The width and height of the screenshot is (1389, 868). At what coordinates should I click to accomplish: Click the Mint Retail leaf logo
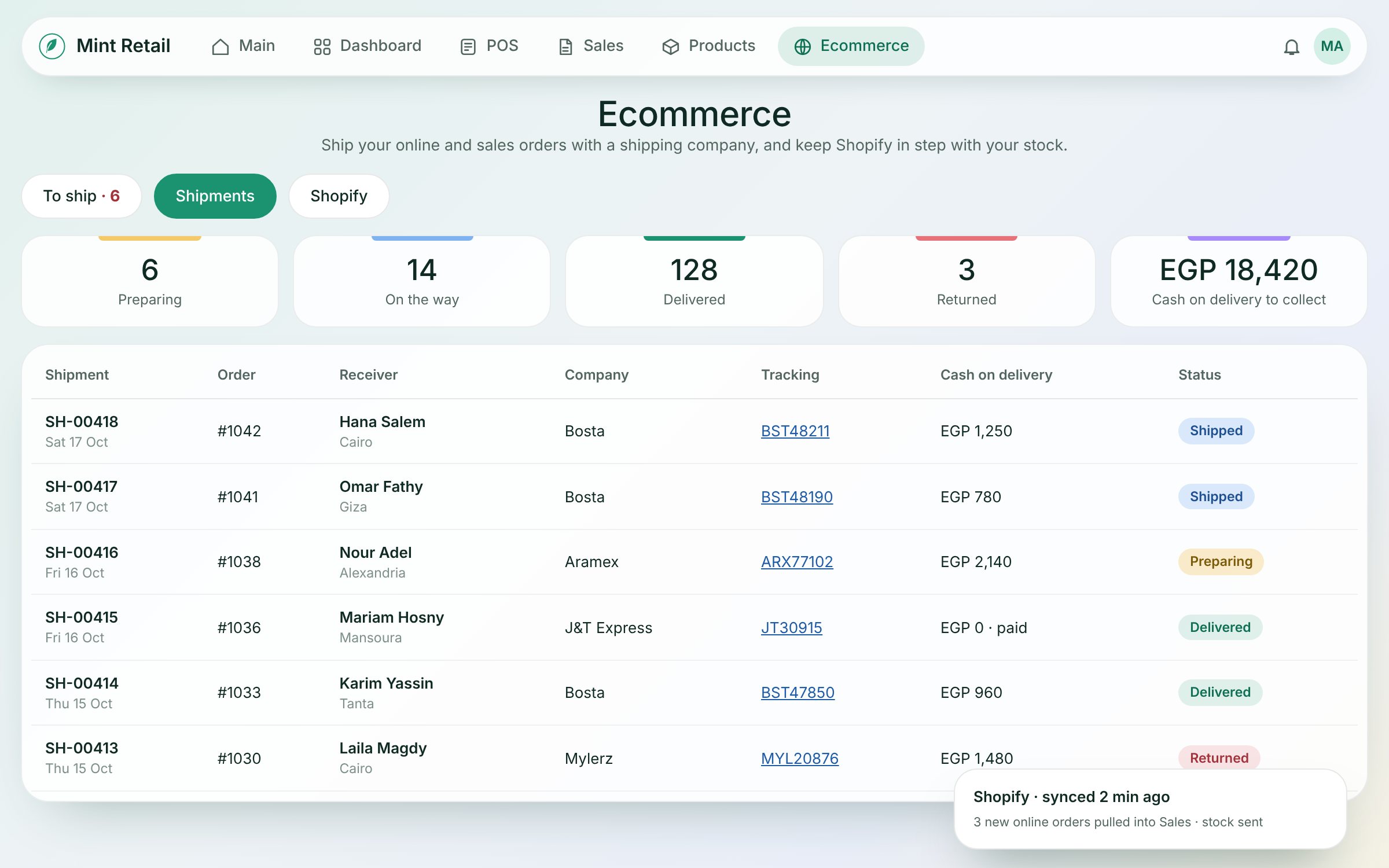click(52, 46)
